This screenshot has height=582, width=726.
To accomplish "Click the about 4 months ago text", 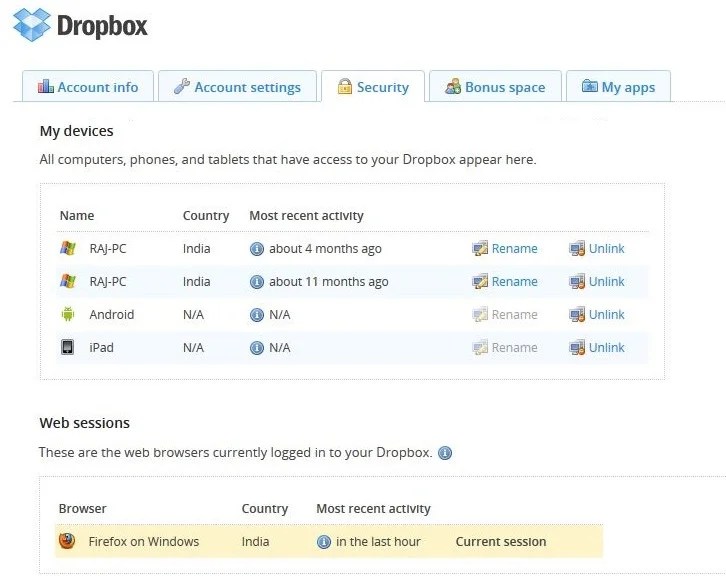I will point(325,249).
